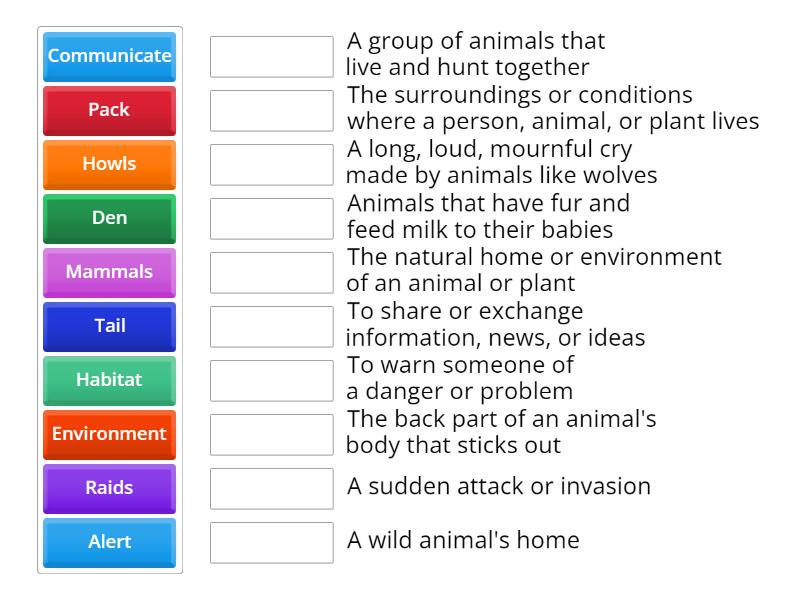Select the Communicate word tile
Viewport: 800px width, 600px height.
click(109, 56)
